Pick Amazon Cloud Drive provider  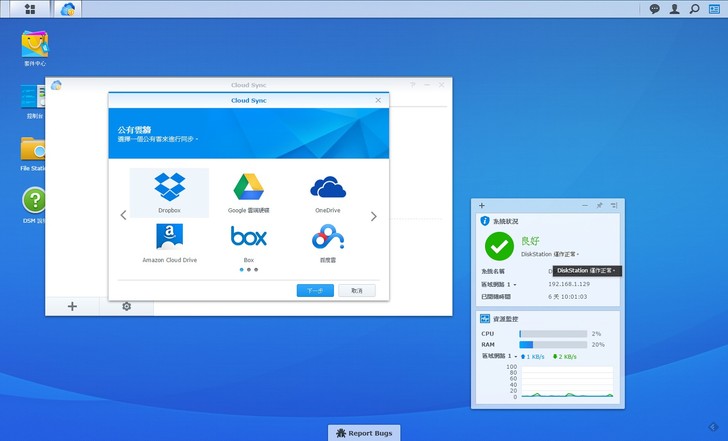pyautogui.click(x=170, y=241)
